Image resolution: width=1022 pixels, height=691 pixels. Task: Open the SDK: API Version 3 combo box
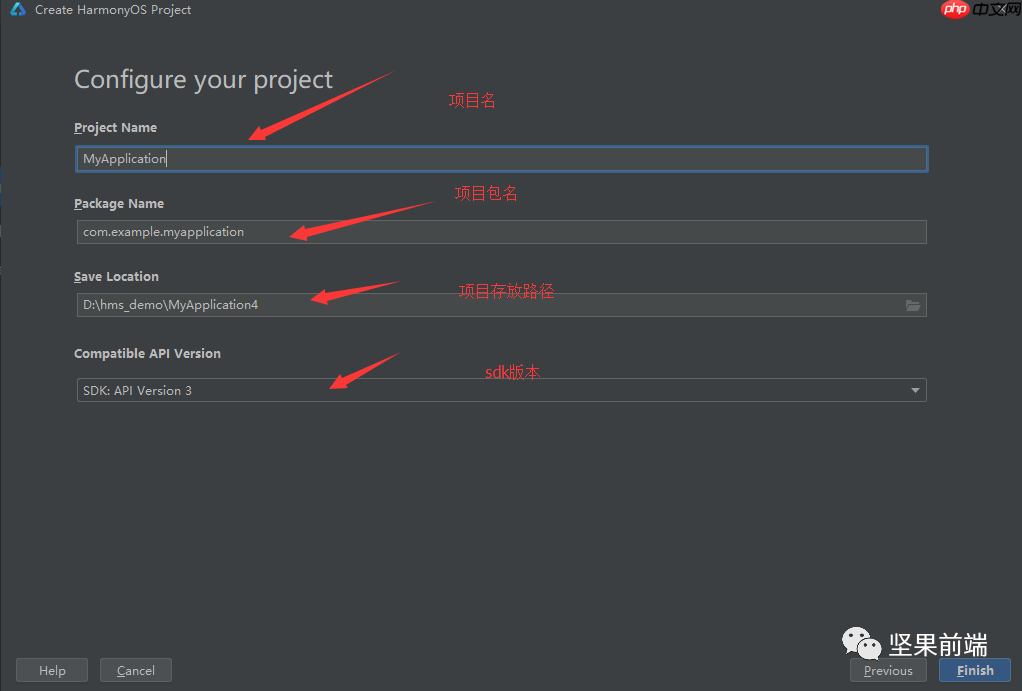pos(500,391)
